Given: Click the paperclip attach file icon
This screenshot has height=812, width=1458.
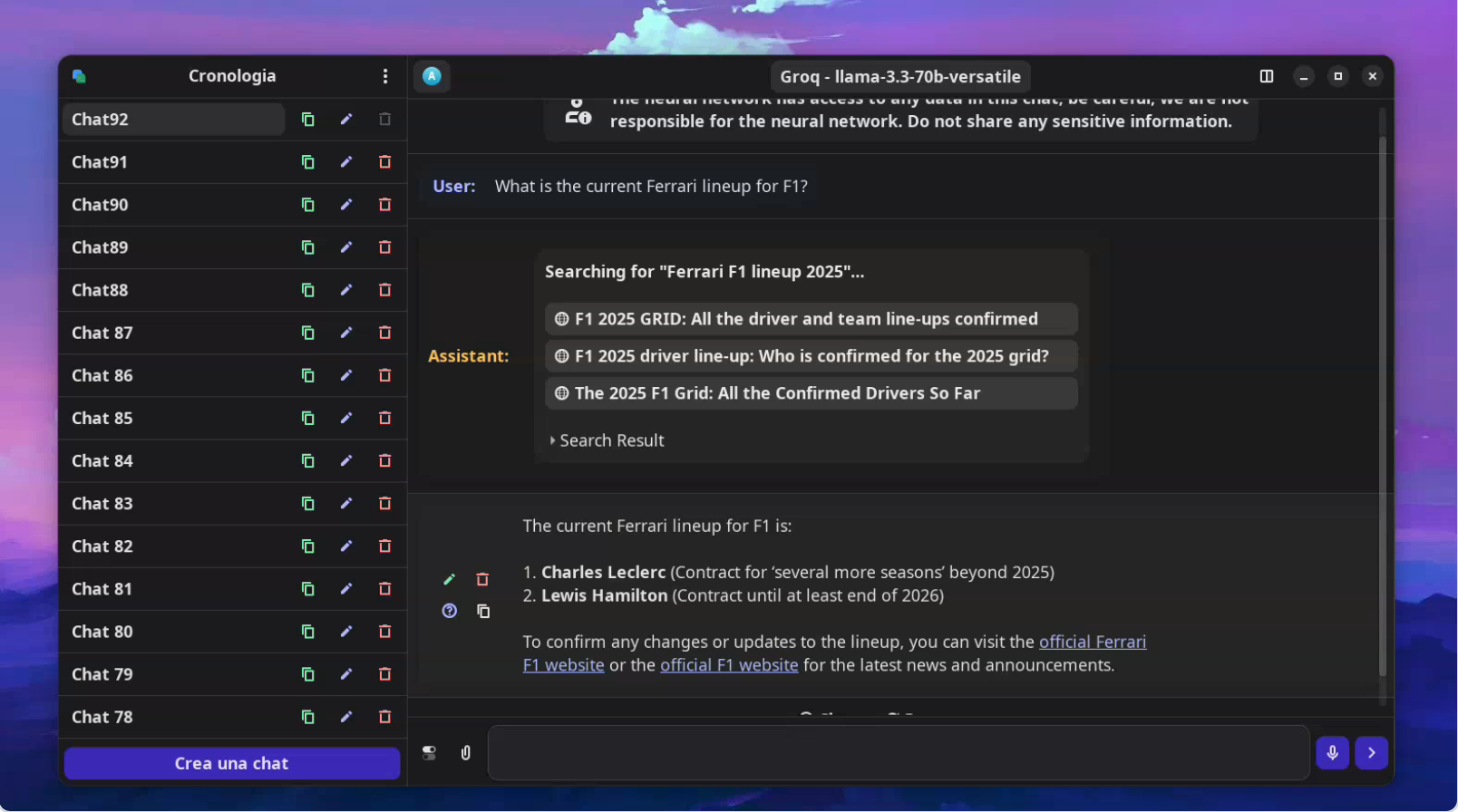Looking at the screenshot, I should [465, 753].
